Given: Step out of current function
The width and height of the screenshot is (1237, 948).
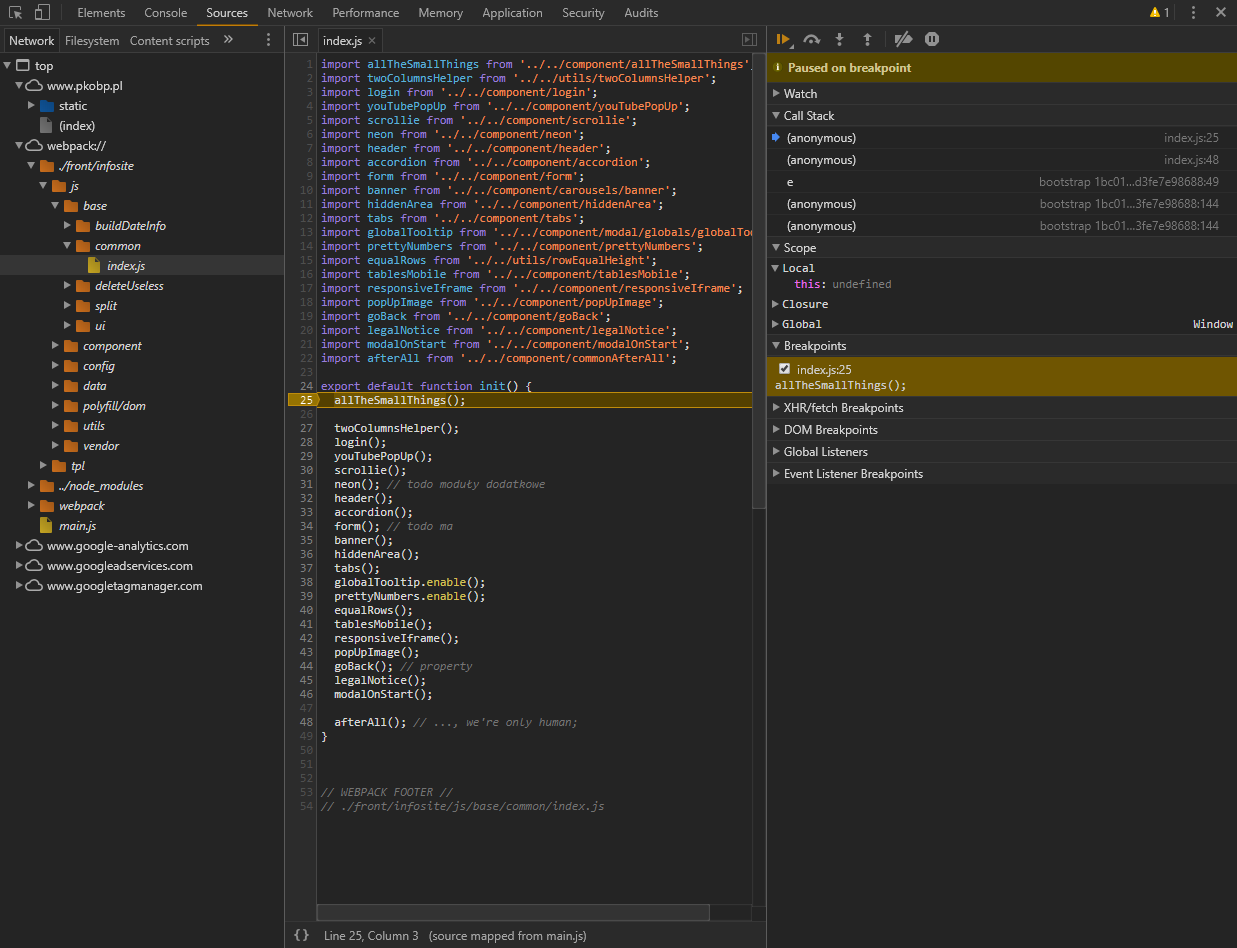Looking at the screenshot, I should [x=867, y=39].
